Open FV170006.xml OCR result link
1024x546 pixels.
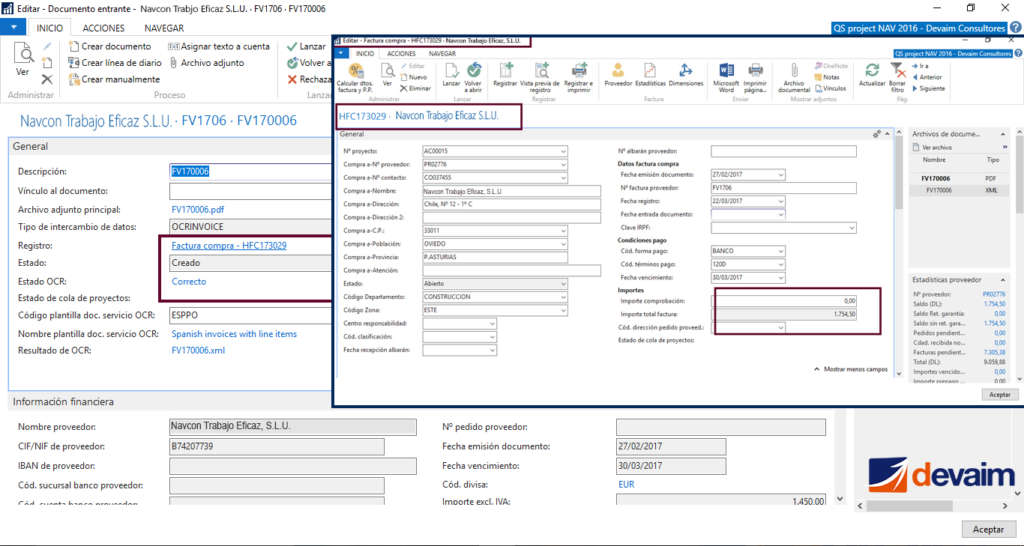[198, 350]
